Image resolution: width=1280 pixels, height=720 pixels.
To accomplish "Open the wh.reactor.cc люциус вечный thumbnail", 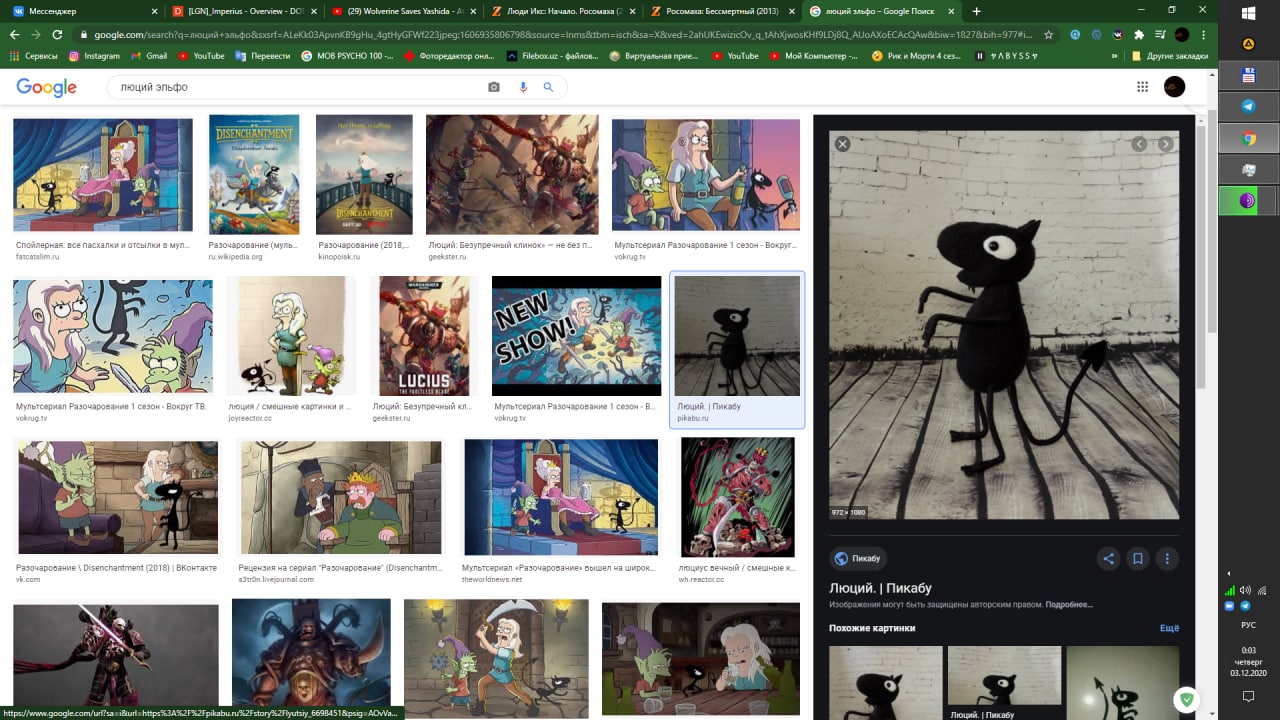I will (x=738, y=498).
